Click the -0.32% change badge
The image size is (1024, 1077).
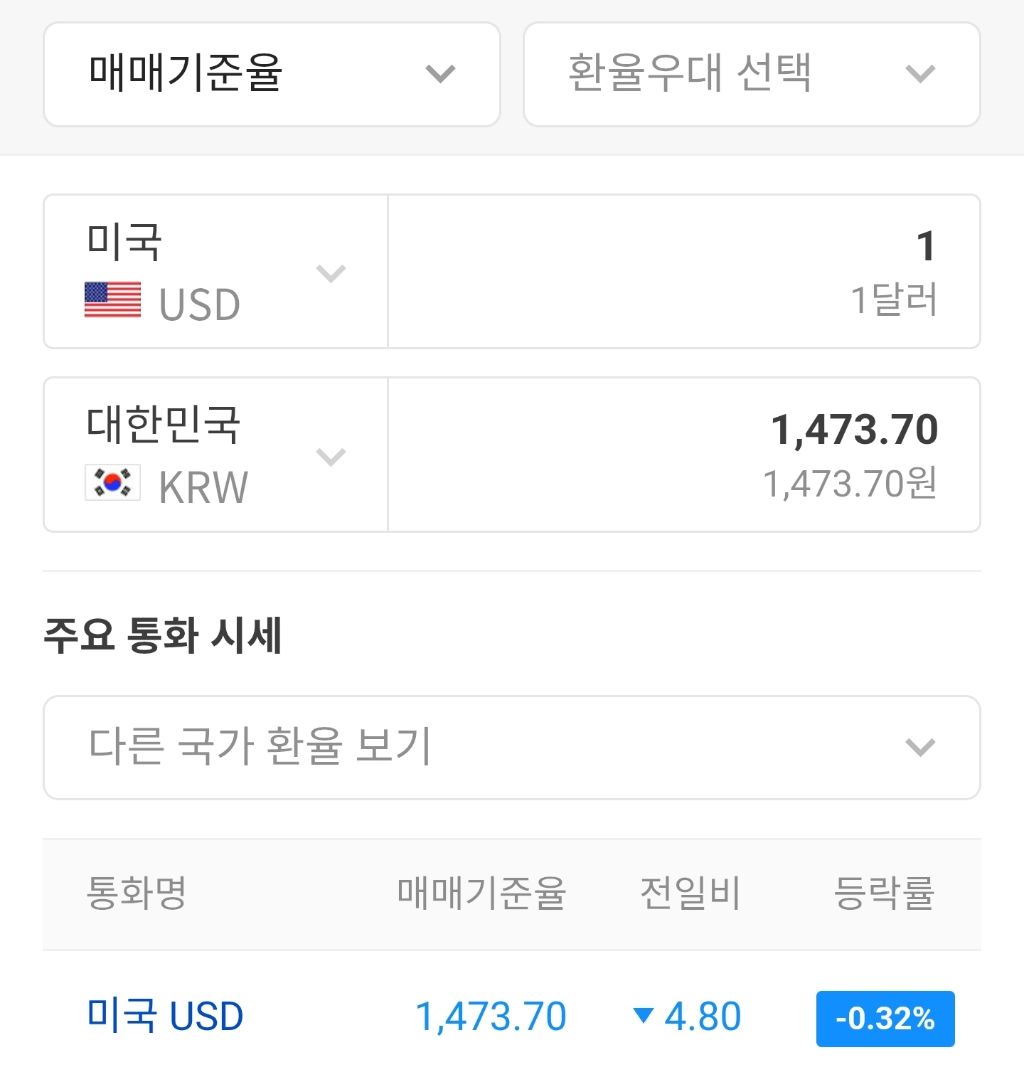(885, 1019)
